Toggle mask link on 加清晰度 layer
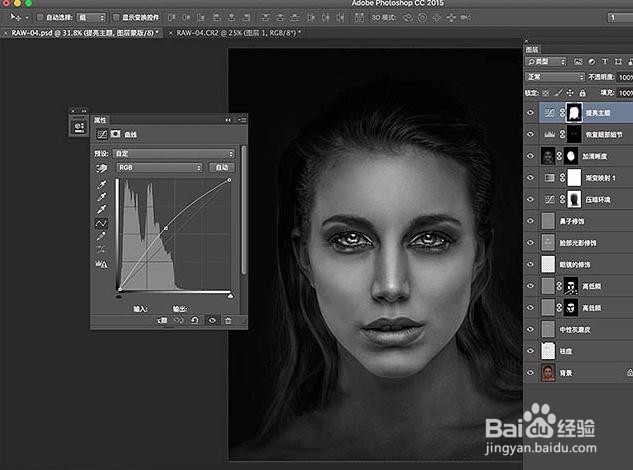The image size is (633, 470). (560, 156)
